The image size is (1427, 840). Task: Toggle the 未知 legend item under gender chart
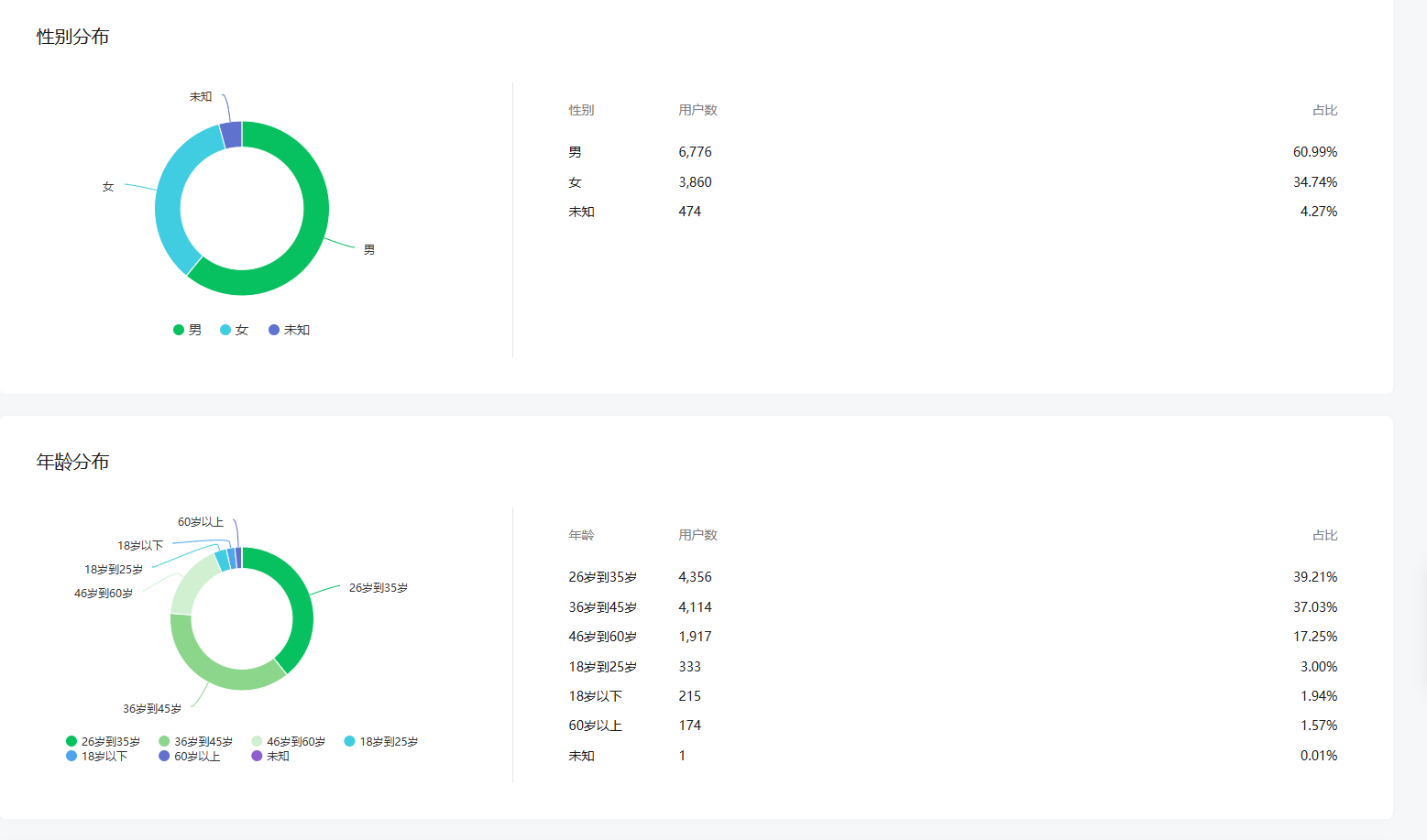[x=289, y=330]
